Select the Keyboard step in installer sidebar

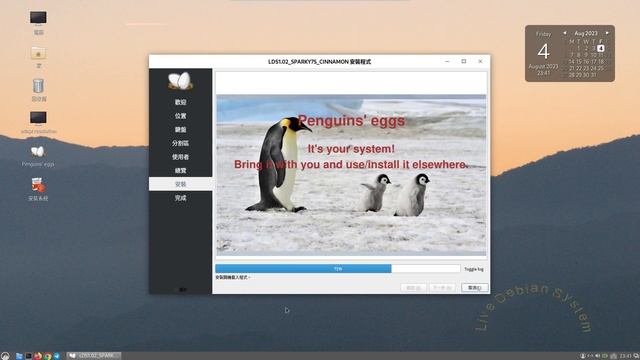point(180,129)
